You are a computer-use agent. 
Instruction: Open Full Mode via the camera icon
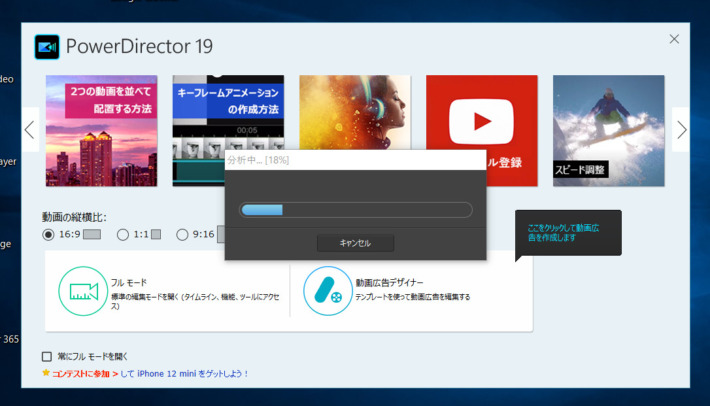click(84, 291)
